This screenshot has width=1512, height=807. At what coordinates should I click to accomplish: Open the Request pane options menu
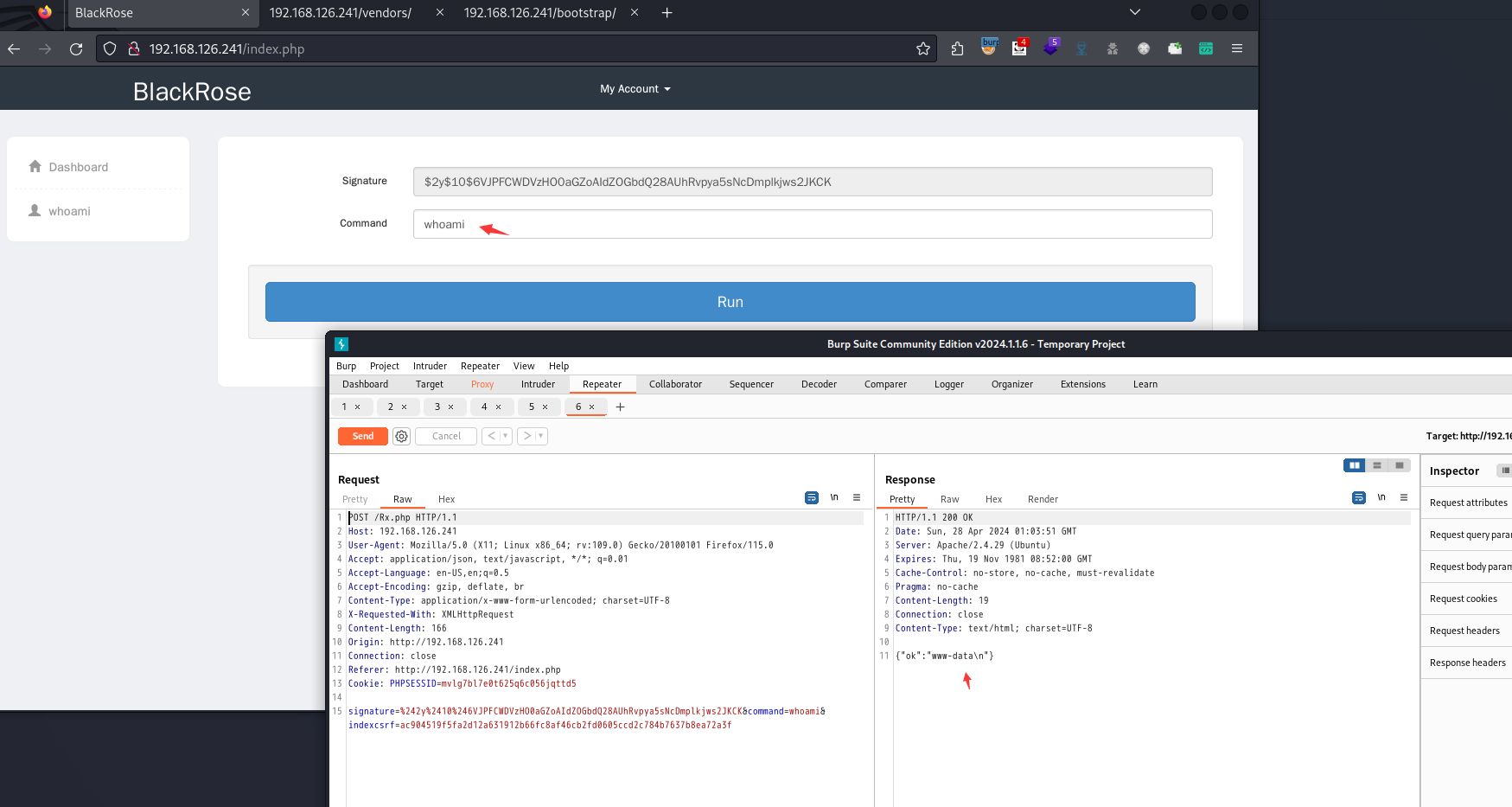pos(857,497)
